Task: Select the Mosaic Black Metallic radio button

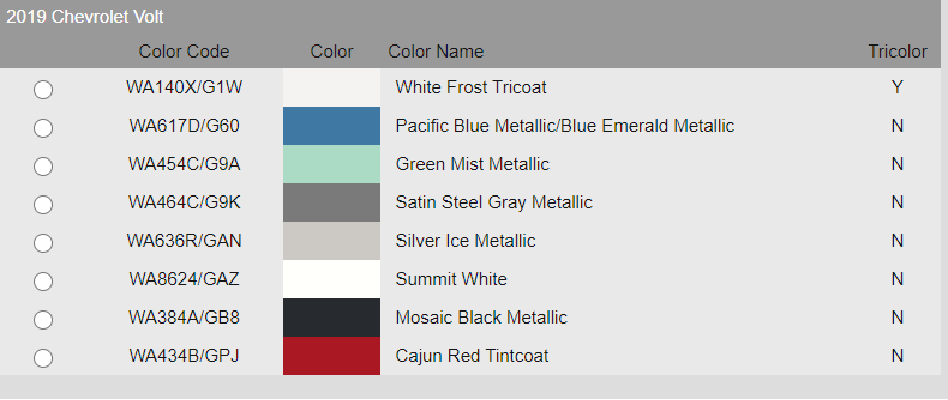Action: pyautogui.click(x=43, y=320)
